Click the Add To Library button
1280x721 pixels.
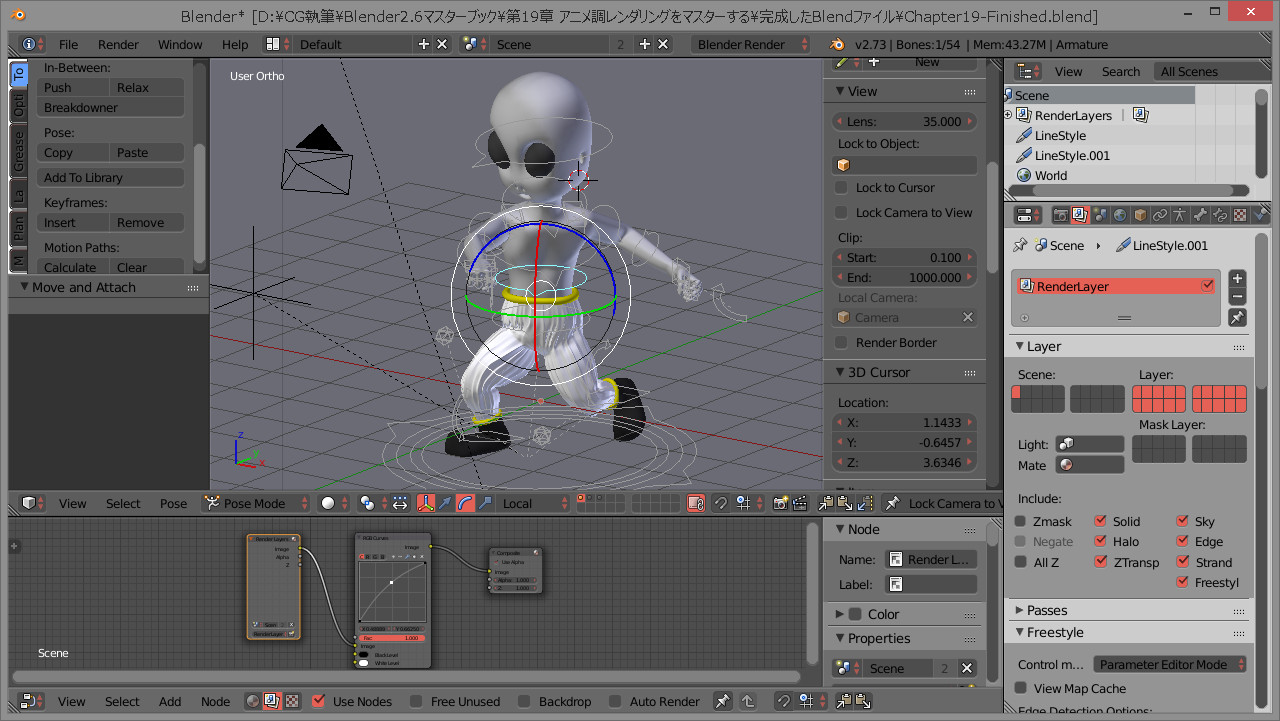coord(111,177)
